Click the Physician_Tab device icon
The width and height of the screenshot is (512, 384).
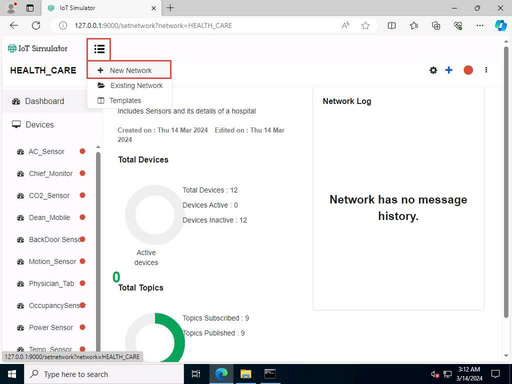click(x=20, y=284)
